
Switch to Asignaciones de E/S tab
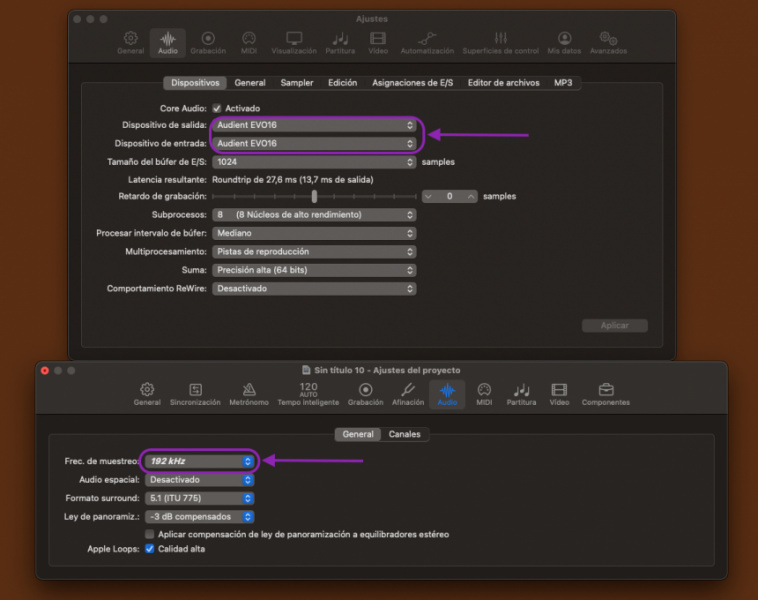click(412, 83)
